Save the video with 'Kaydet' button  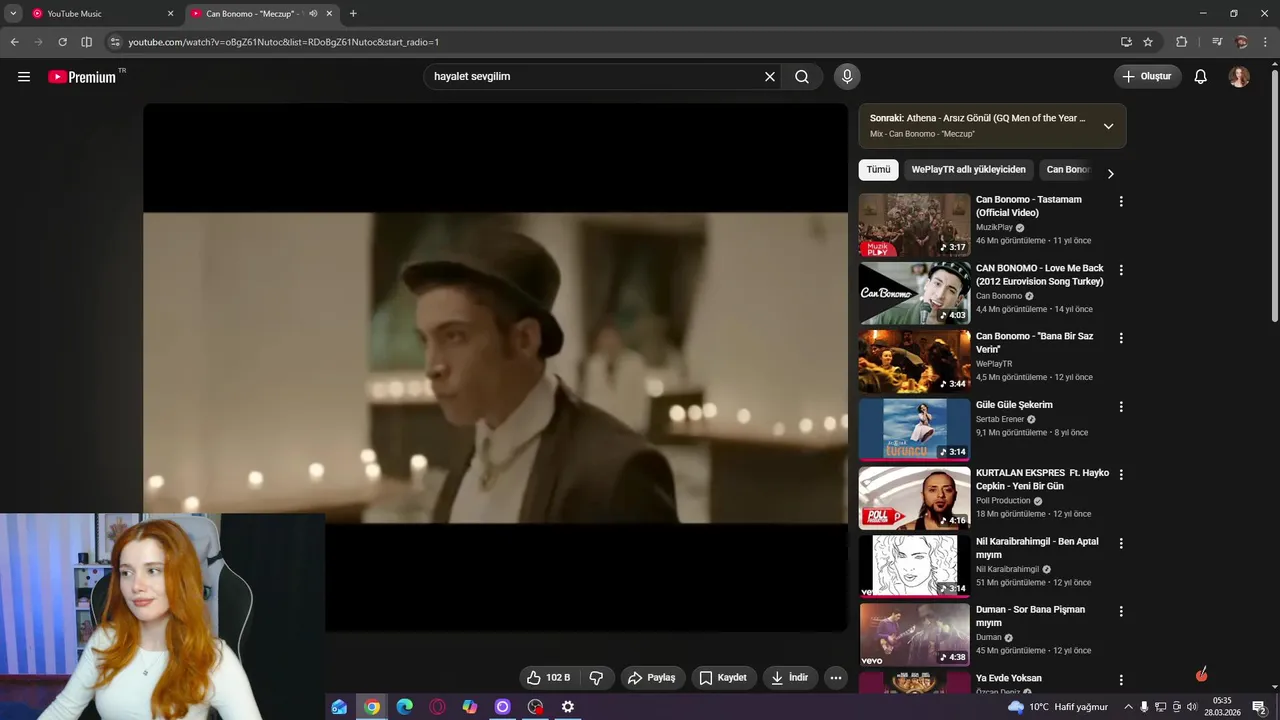723,678
